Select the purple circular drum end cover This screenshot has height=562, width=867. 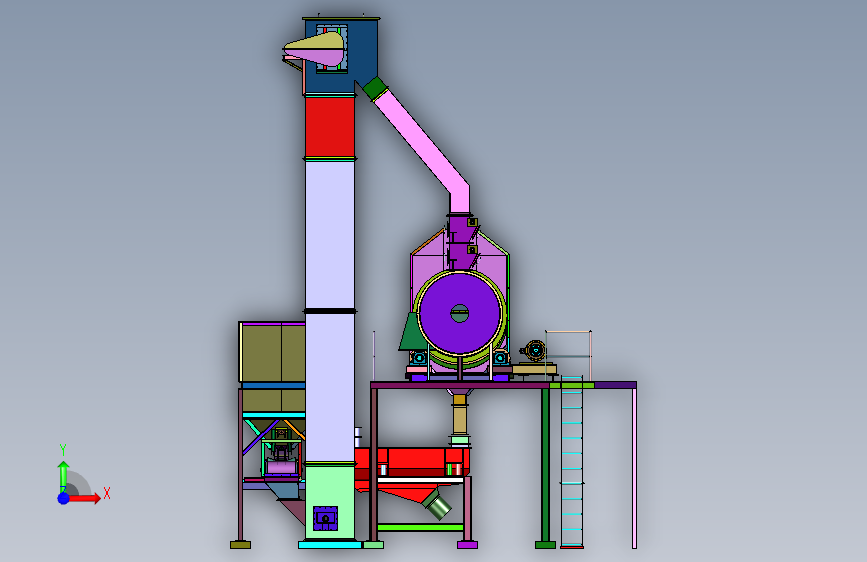tap(460, 314)
